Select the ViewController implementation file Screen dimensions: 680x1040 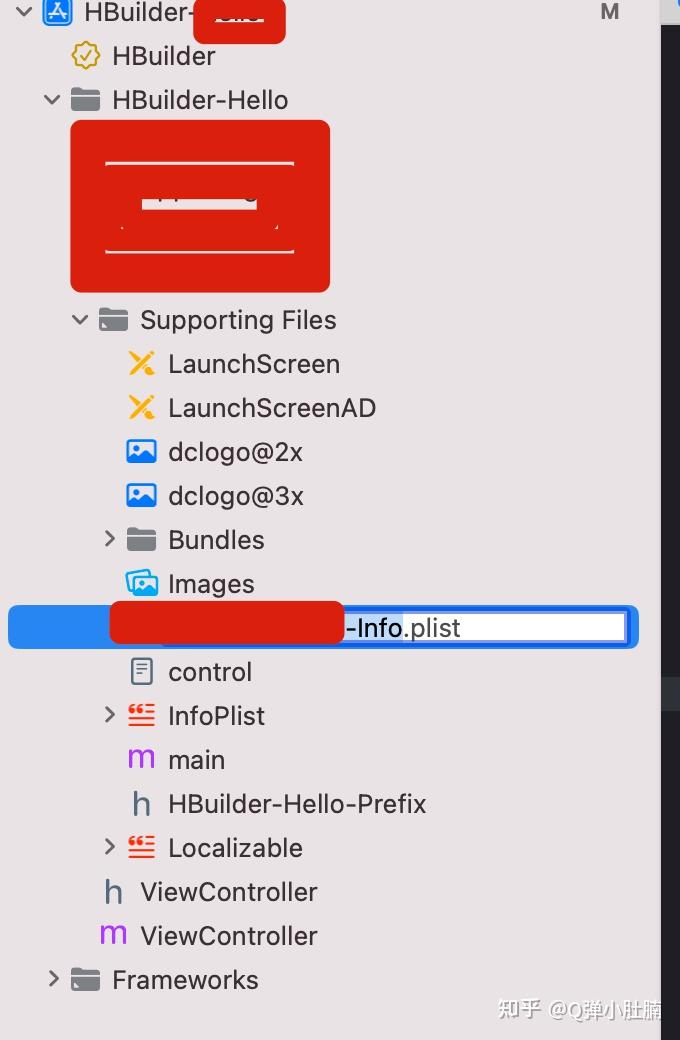click(x=208, y=936)
